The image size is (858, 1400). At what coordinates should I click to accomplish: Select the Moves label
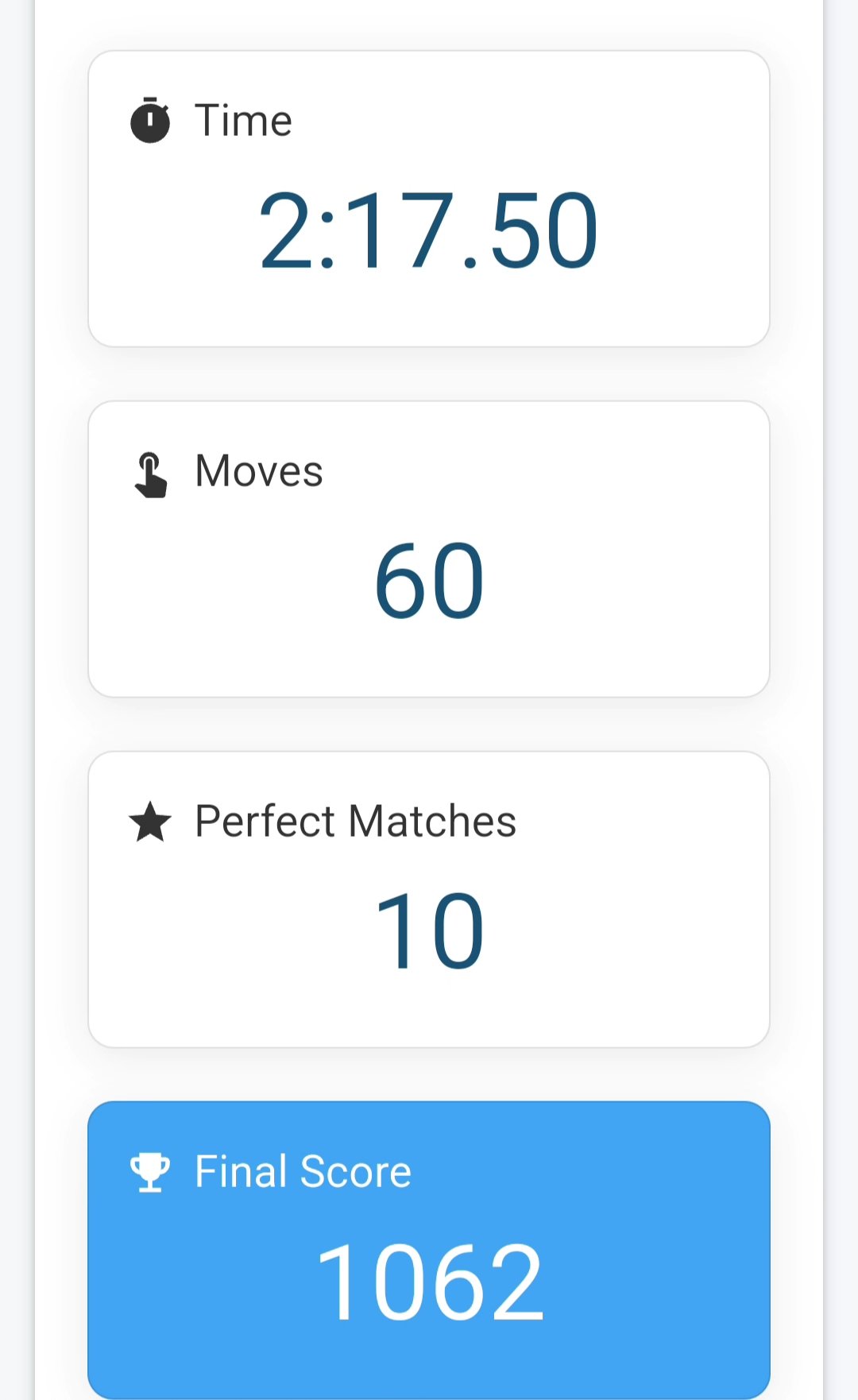coord(259,471)
